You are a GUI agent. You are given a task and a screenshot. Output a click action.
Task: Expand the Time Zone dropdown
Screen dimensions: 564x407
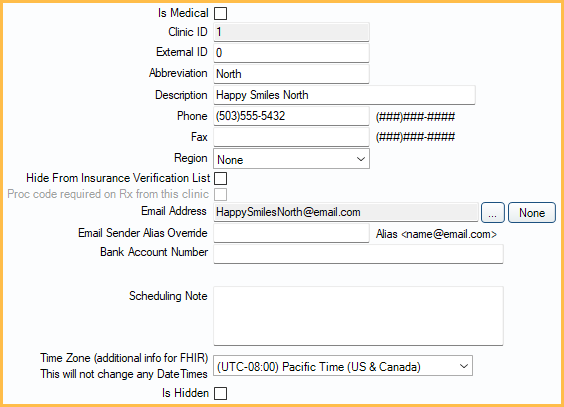(x=343, y=366)
